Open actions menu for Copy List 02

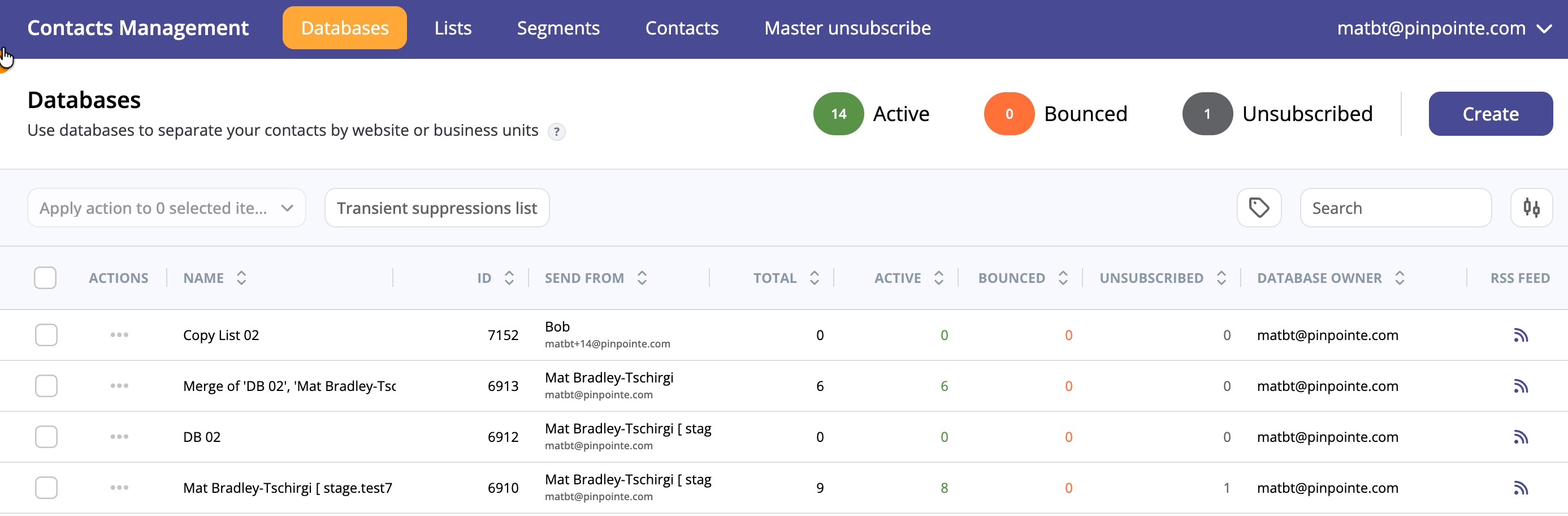[x=119, y=335]
